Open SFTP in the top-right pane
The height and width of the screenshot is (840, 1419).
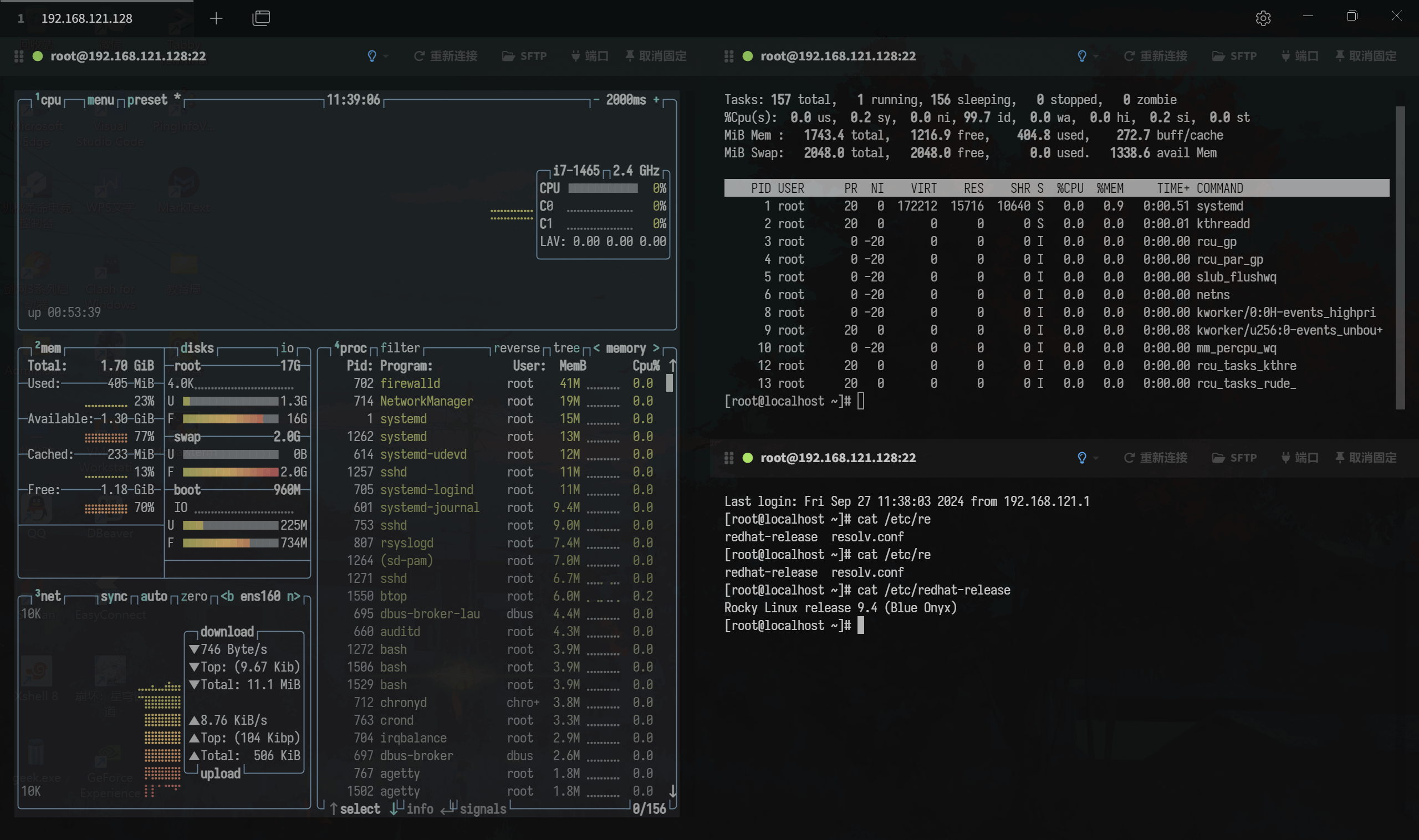(1234, 56)
